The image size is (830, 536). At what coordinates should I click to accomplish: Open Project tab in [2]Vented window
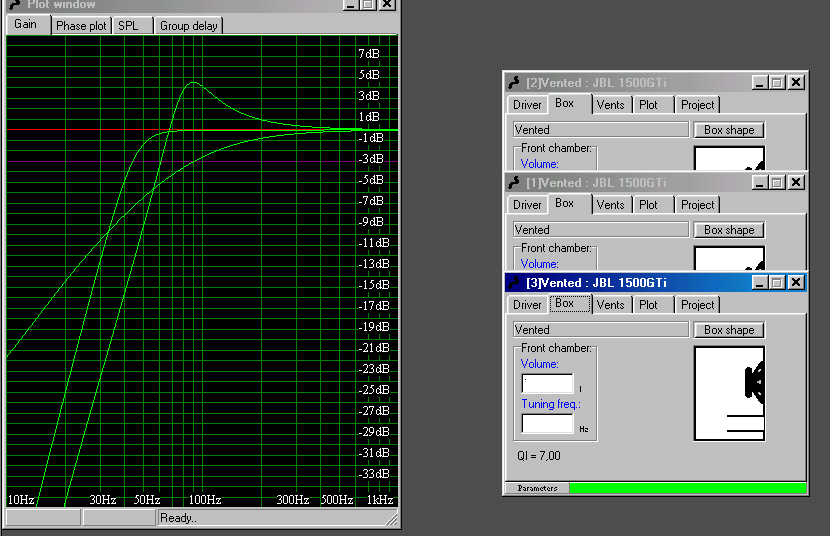point(697,105)
